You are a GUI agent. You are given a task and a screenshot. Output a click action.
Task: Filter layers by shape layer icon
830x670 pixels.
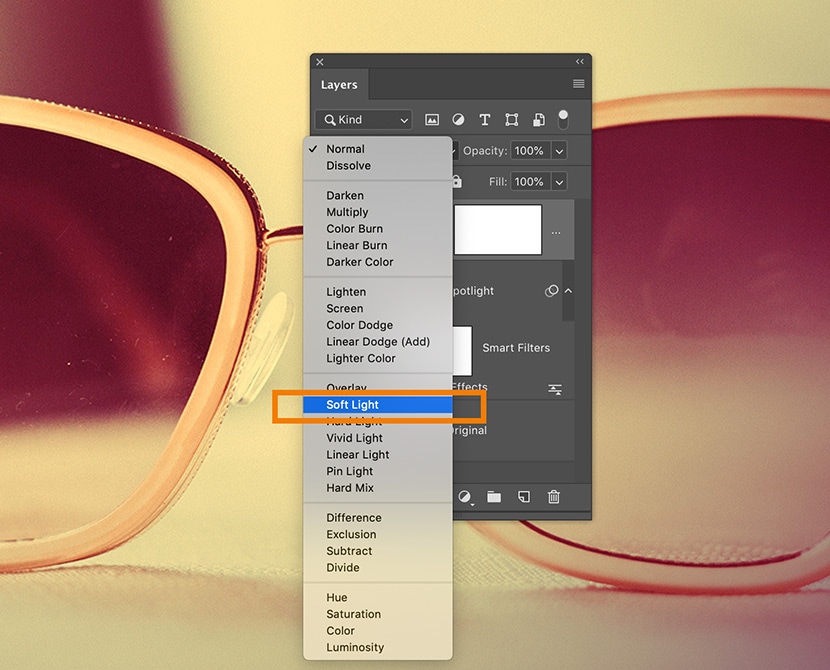(x=511, y=120)
